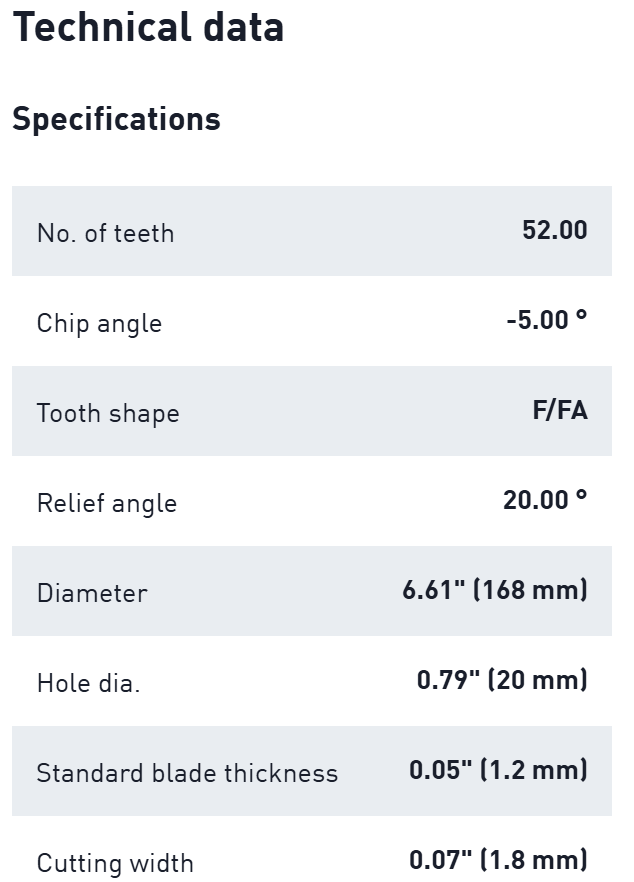This screenshot has height=882, width=634.
Task: Click the 20.00 ° relief angle value
Action: click(545, 500)
